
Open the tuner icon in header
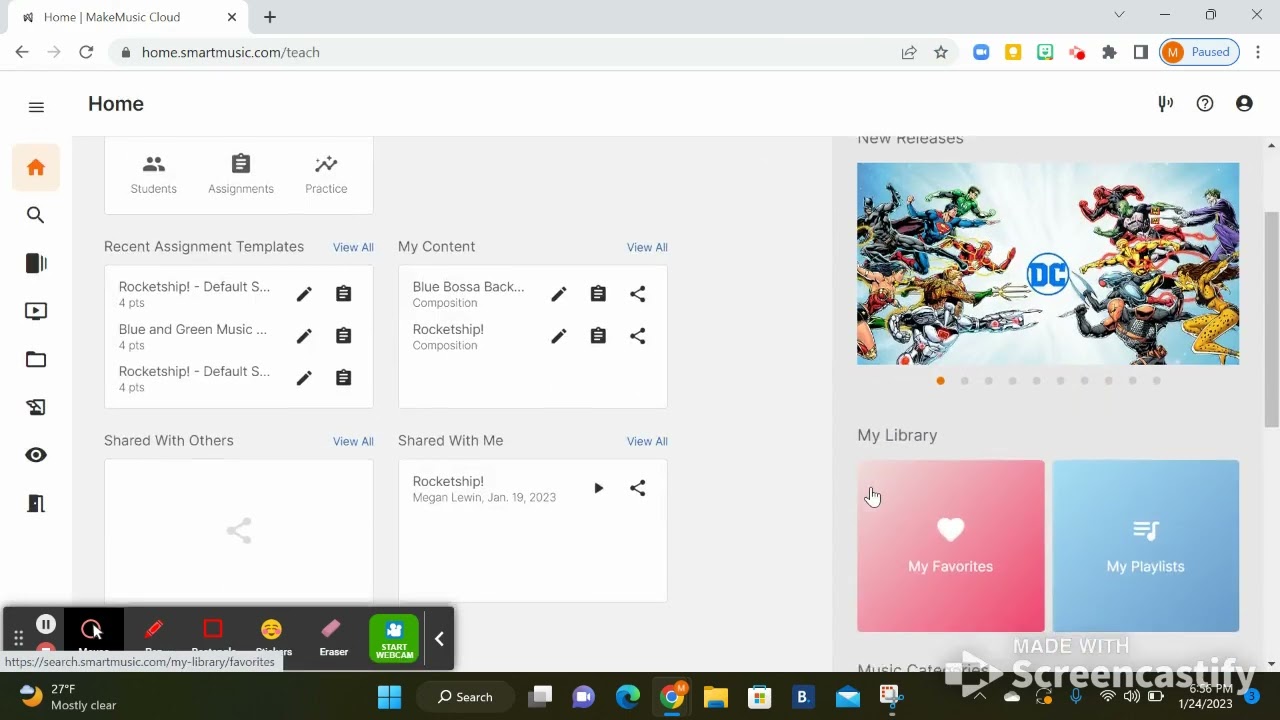pyautogui.click(x=1165, y=103)
